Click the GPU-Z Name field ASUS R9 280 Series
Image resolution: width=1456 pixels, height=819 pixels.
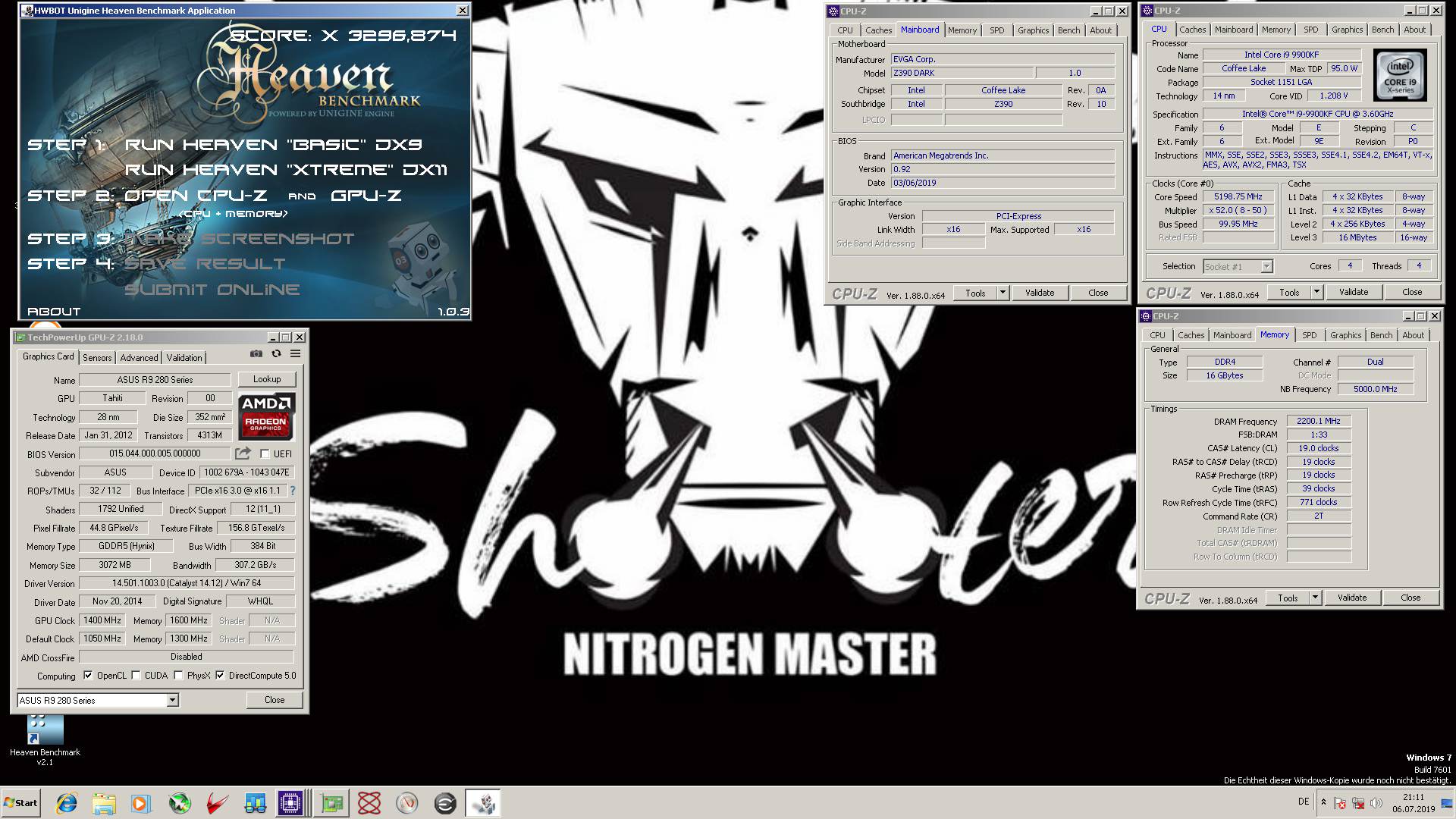[x=155, y=379]
